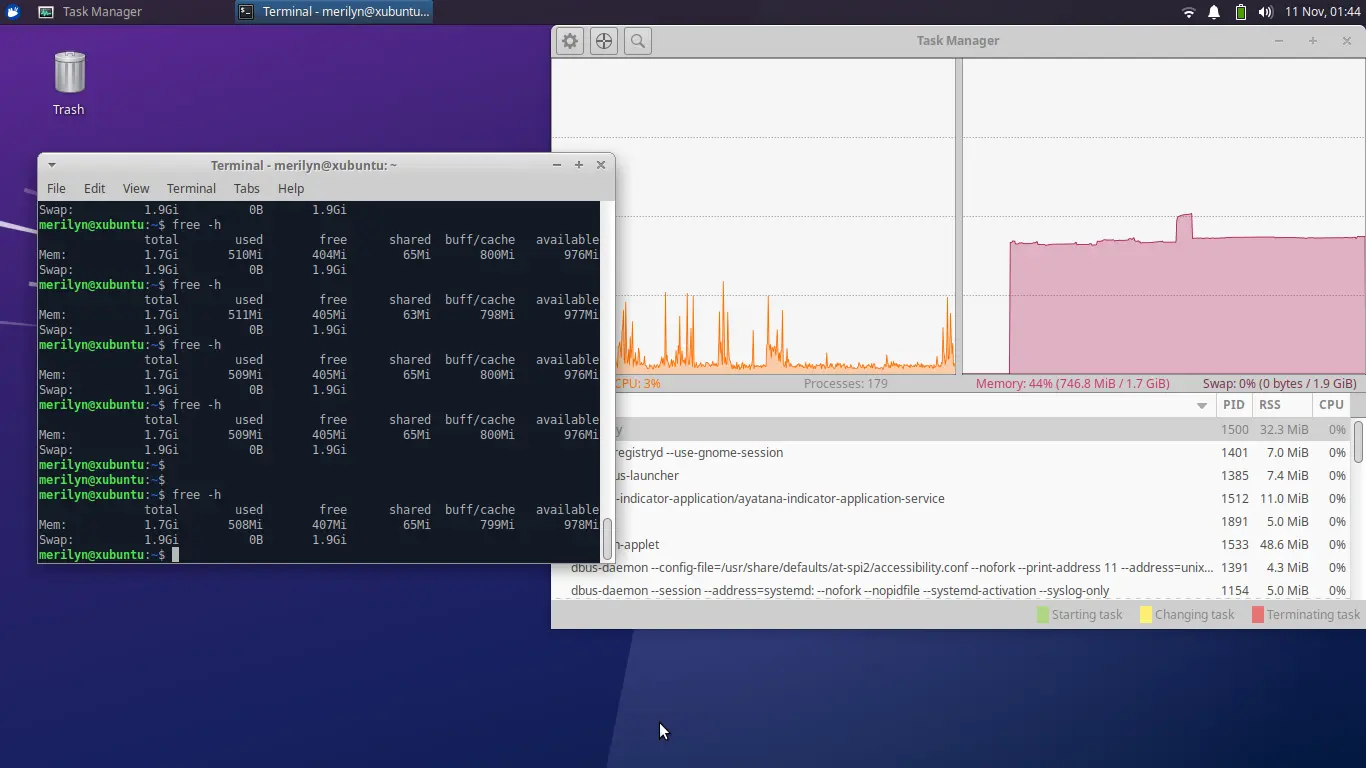The width and height of the screenshot is (1366, 768).
Task: Click the green Starting task swatch
Action: (x=1043, y=615)
